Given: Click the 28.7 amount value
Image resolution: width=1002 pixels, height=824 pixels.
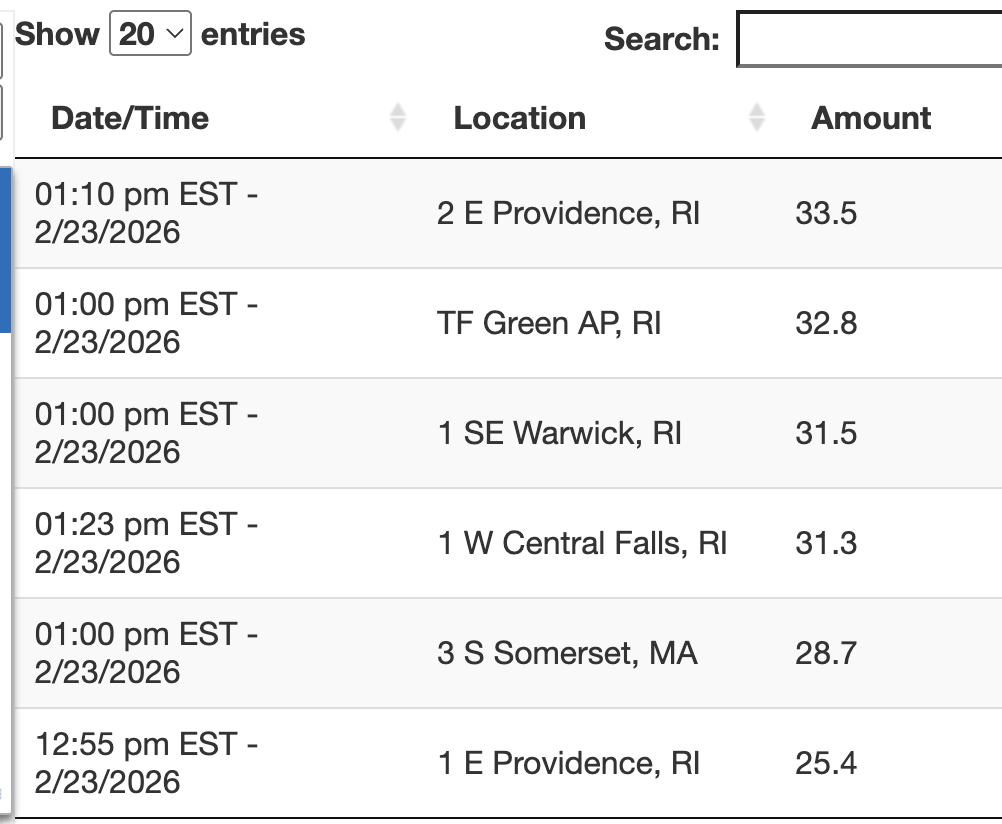Looking at the screenshot, I should click(826, 653).
